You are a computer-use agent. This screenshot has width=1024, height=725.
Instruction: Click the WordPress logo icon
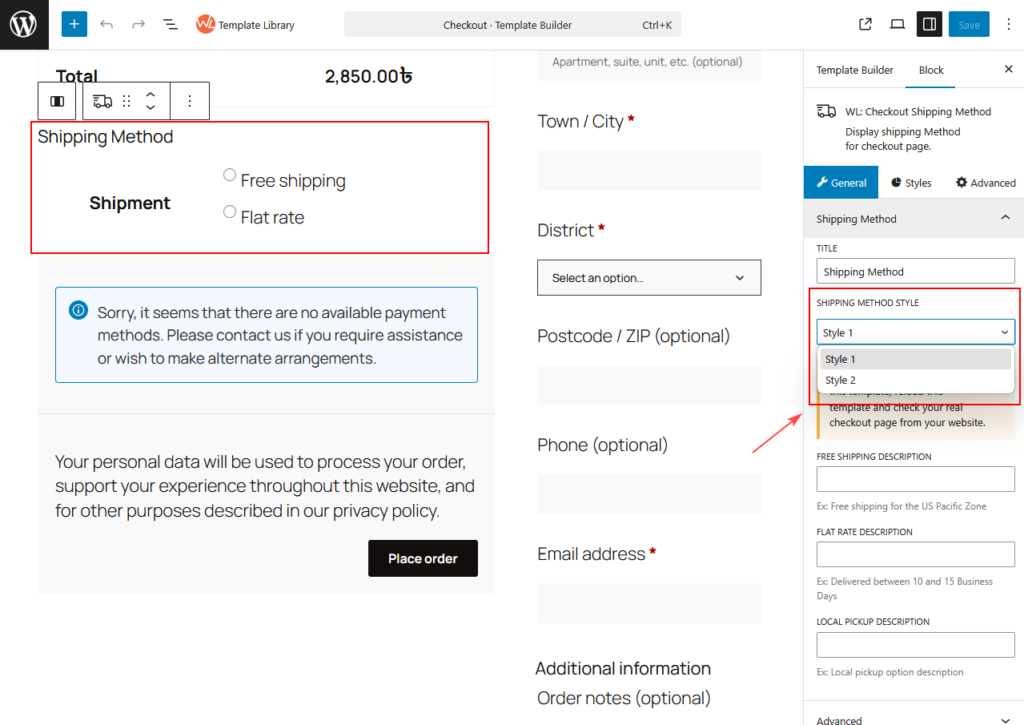[x=24, y=24]
